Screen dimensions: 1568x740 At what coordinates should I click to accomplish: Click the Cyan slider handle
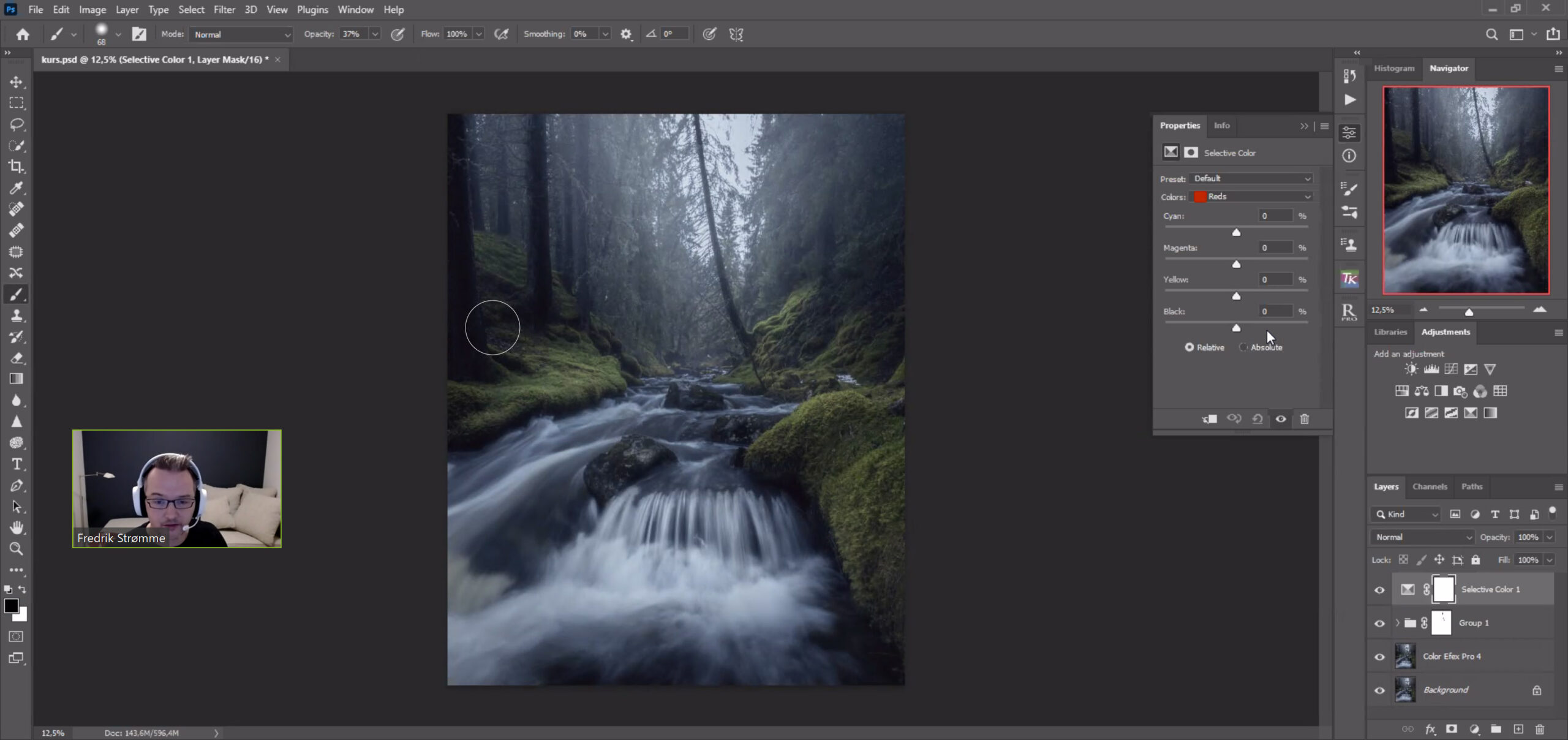coord(1236,232)
